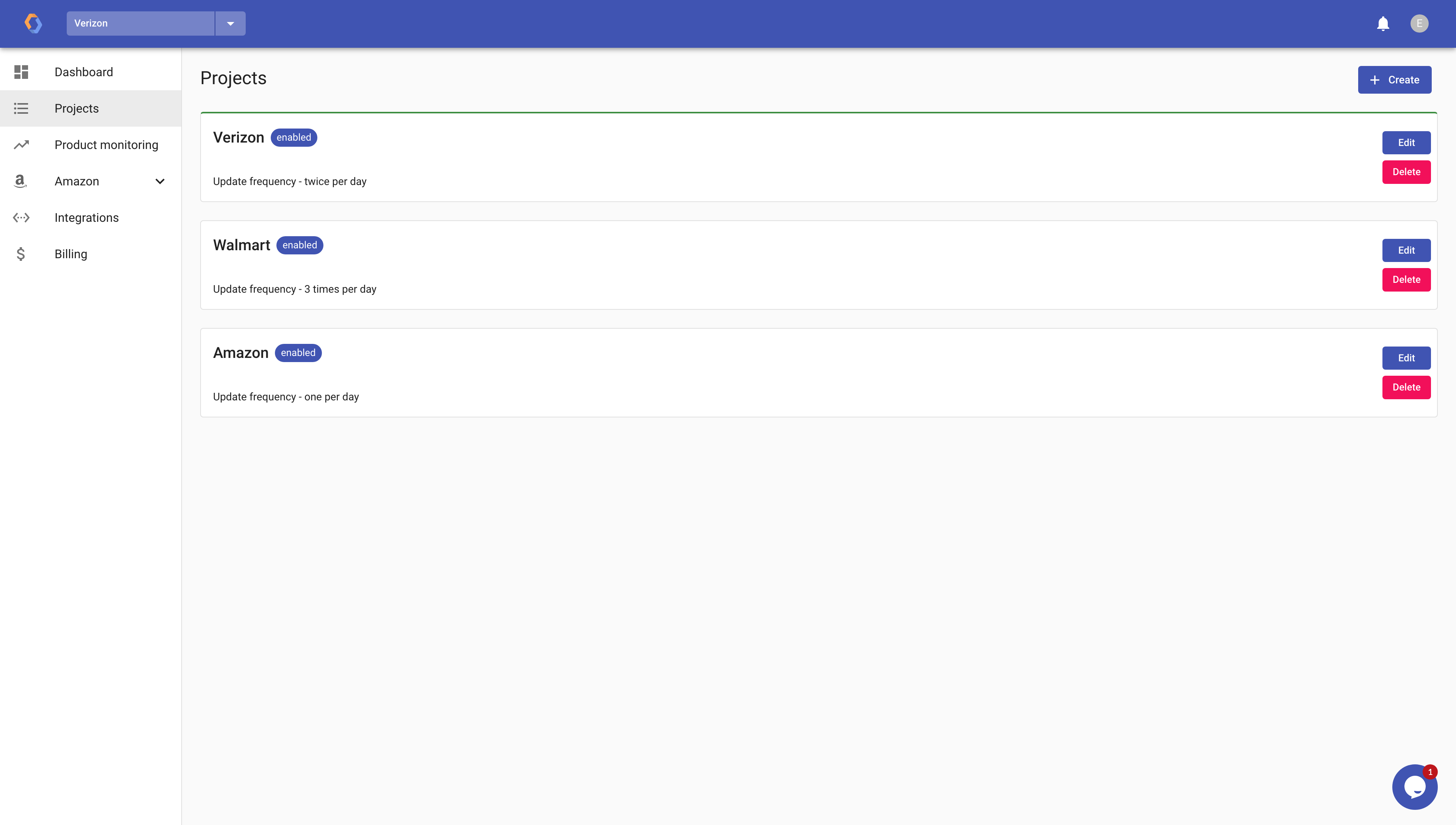Click the Amazon project title
The width and height of the screenshot is (1456, 825).
pos(241,353)
